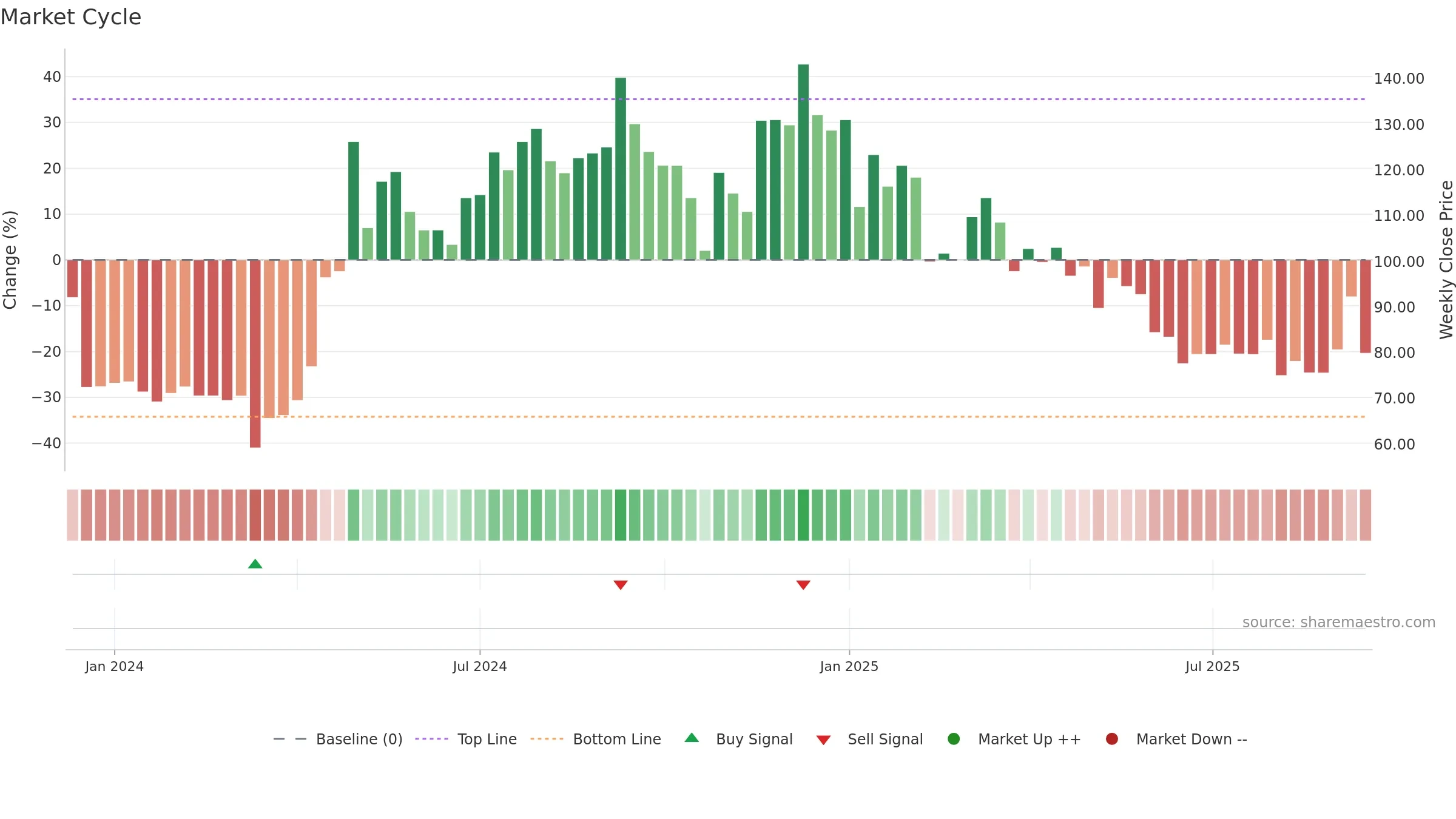Click the purple dotted Top Line legend sample

[431, 739]
